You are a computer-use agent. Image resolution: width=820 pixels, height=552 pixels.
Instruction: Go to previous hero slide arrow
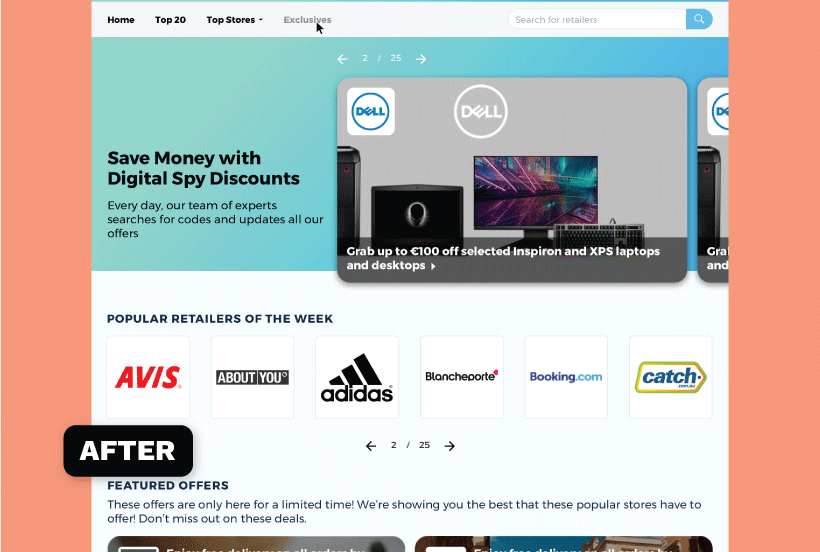point(343,59)
